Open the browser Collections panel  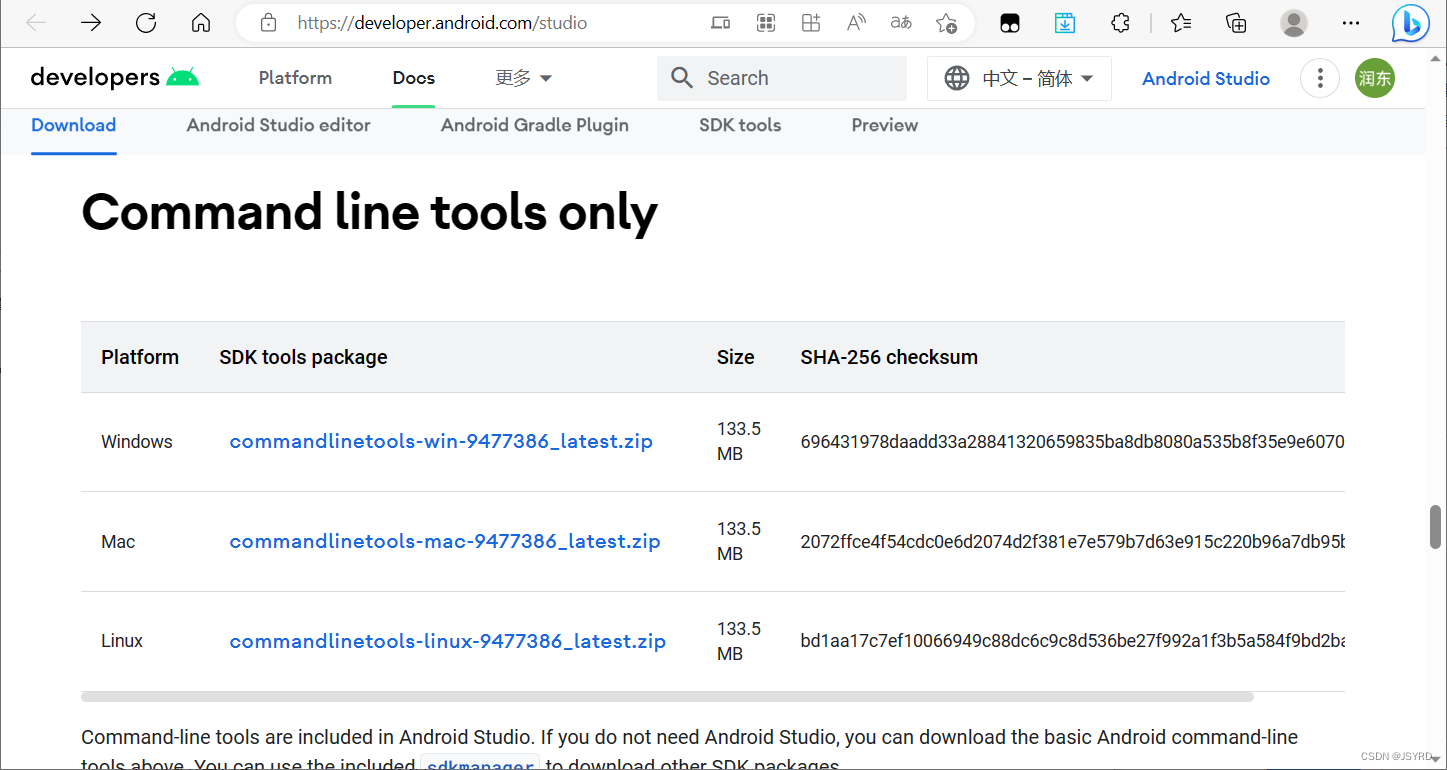[x=1236, y=23]
